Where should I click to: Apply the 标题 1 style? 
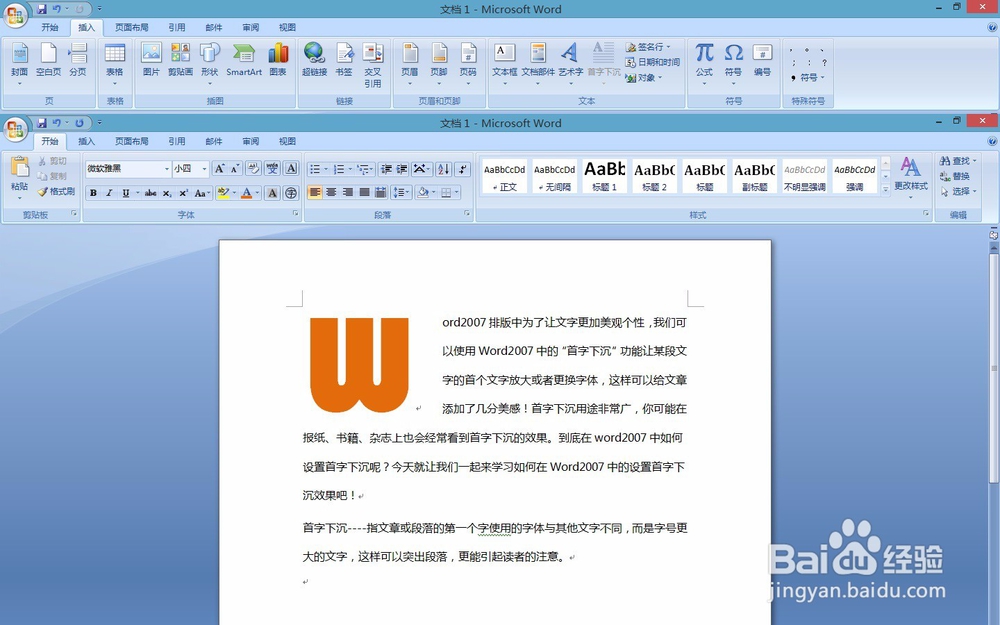[604, 175]
